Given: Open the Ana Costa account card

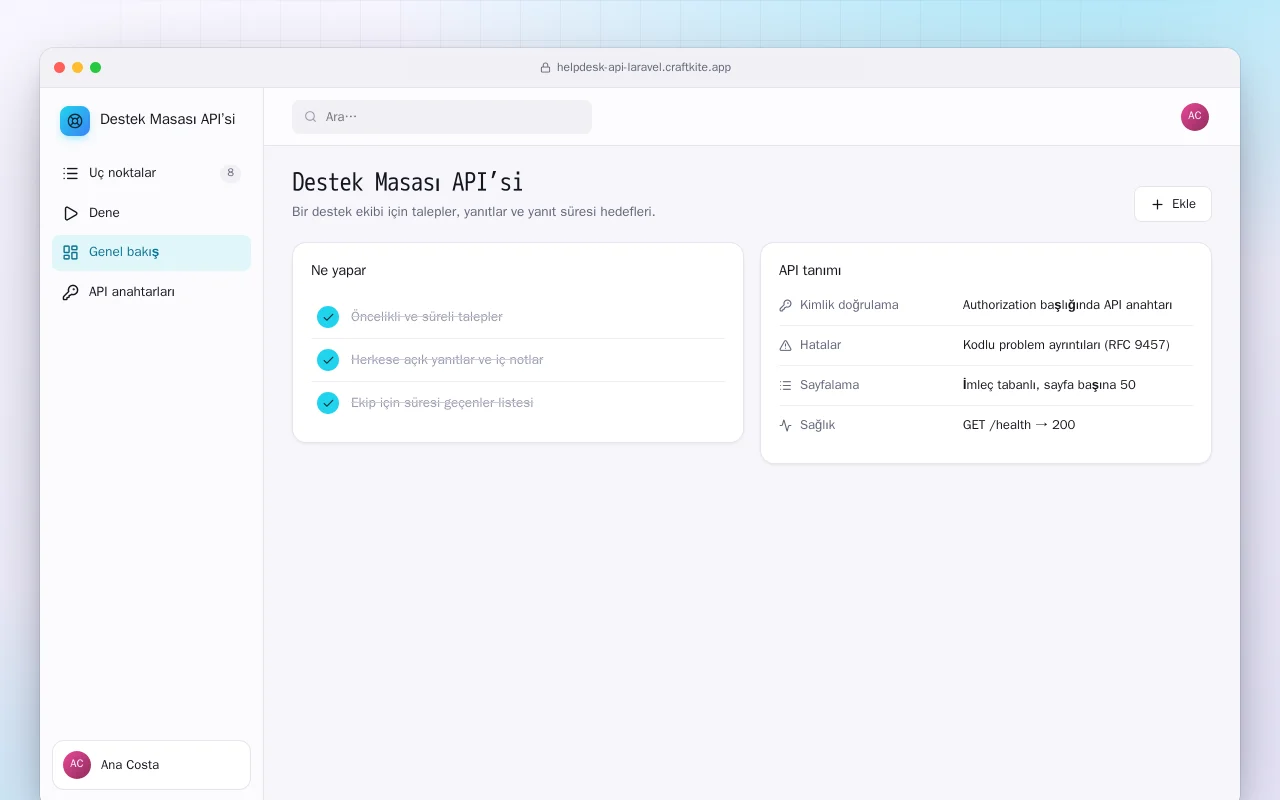Looking at the screenshot, I should [151, 765].
